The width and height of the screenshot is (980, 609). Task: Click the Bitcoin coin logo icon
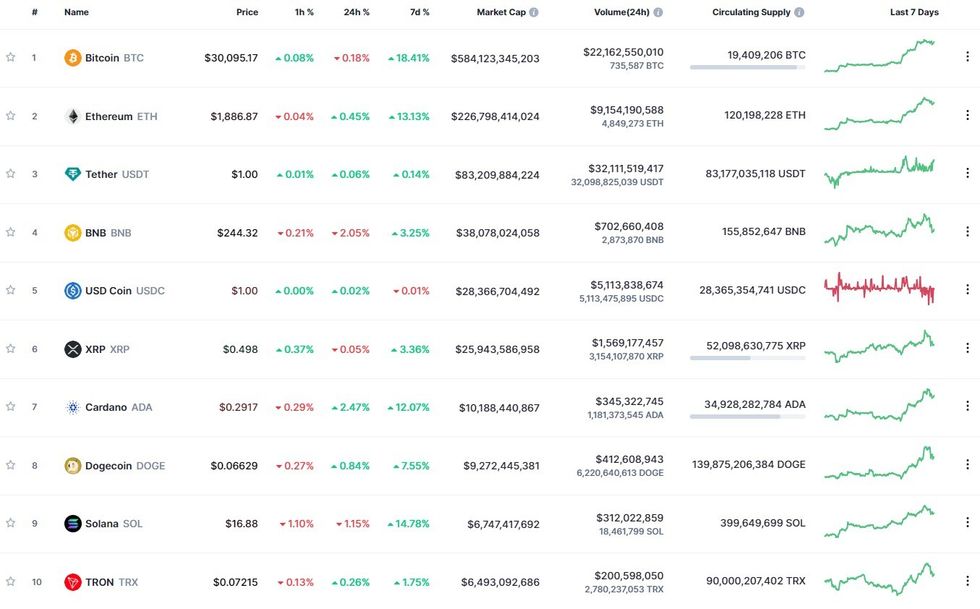[73, 58]
